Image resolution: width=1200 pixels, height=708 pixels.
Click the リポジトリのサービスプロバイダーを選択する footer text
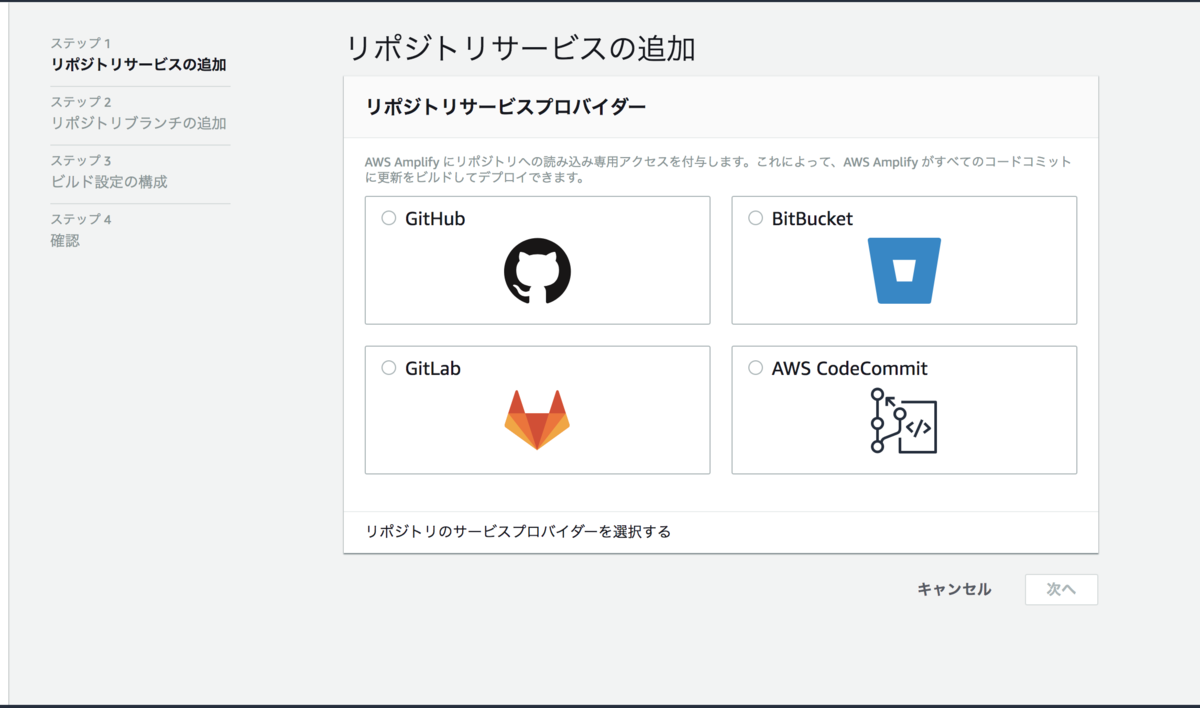518,532
